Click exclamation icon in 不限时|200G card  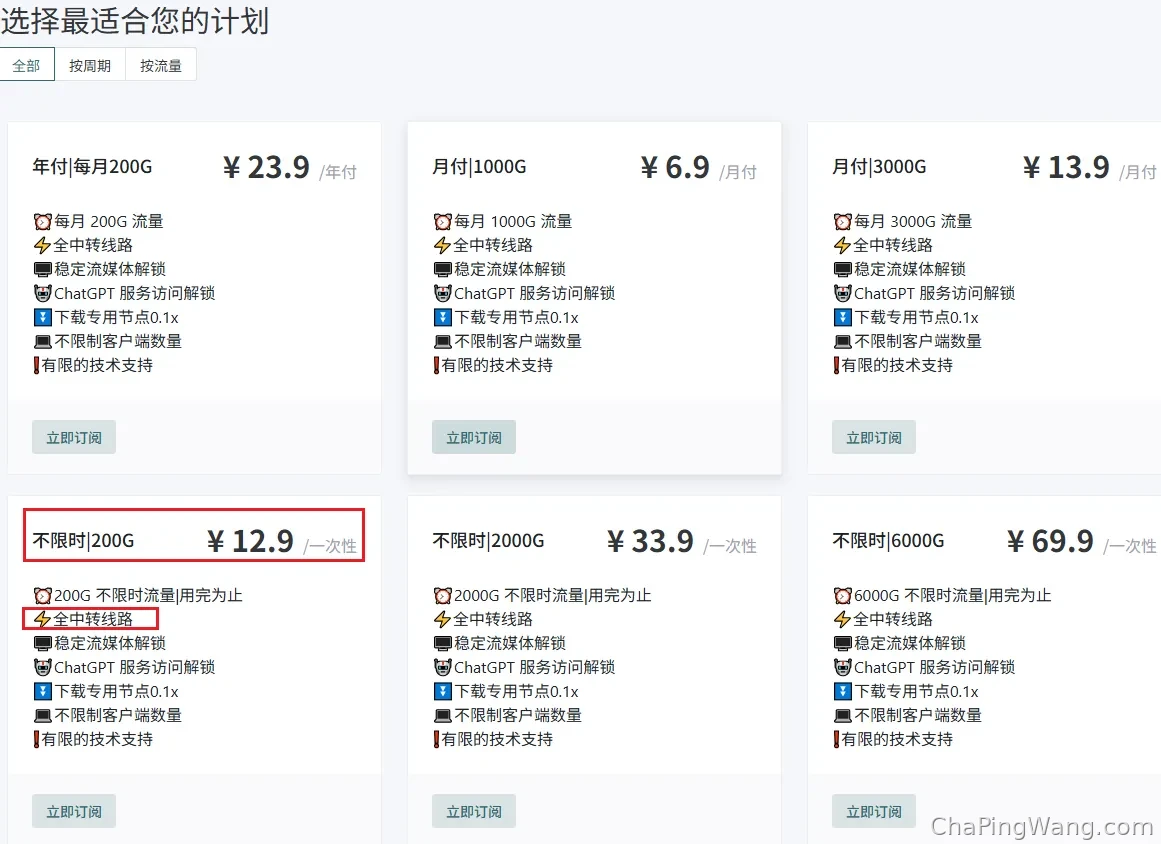[x=37, y=739]
